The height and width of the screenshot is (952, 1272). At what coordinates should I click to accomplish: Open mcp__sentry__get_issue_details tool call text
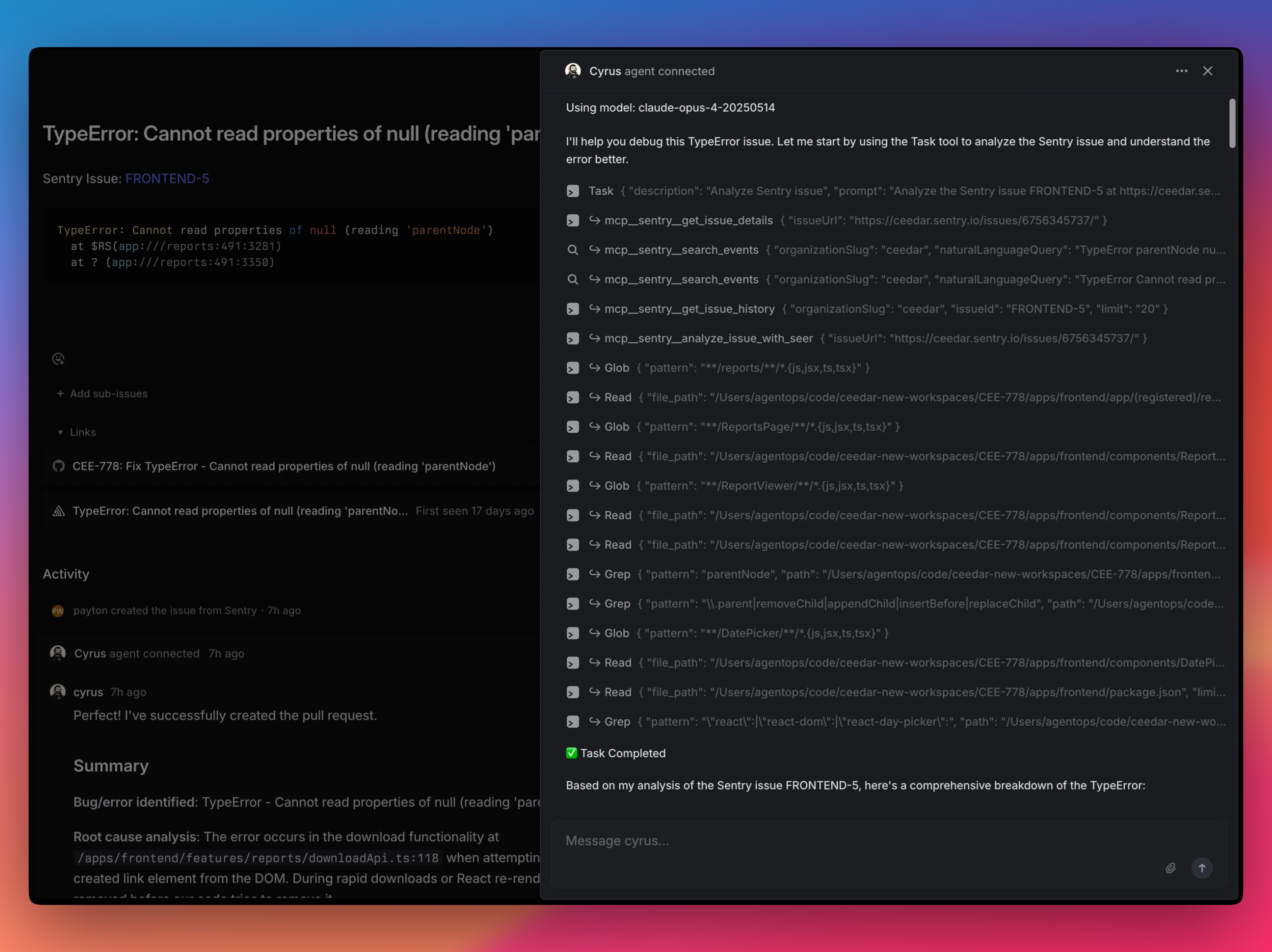coord(688,221)
